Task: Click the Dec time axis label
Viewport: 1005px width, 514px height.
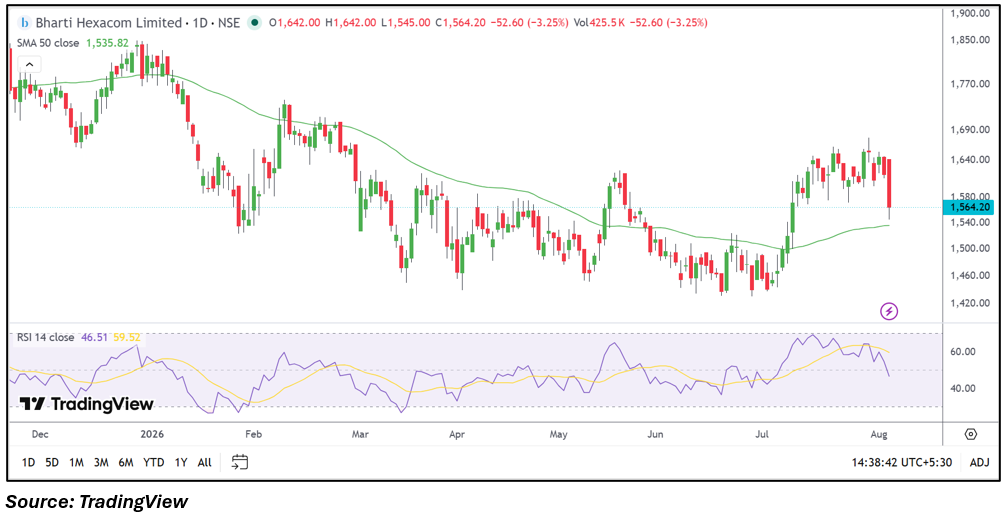Action: click(x=40, y=435)
